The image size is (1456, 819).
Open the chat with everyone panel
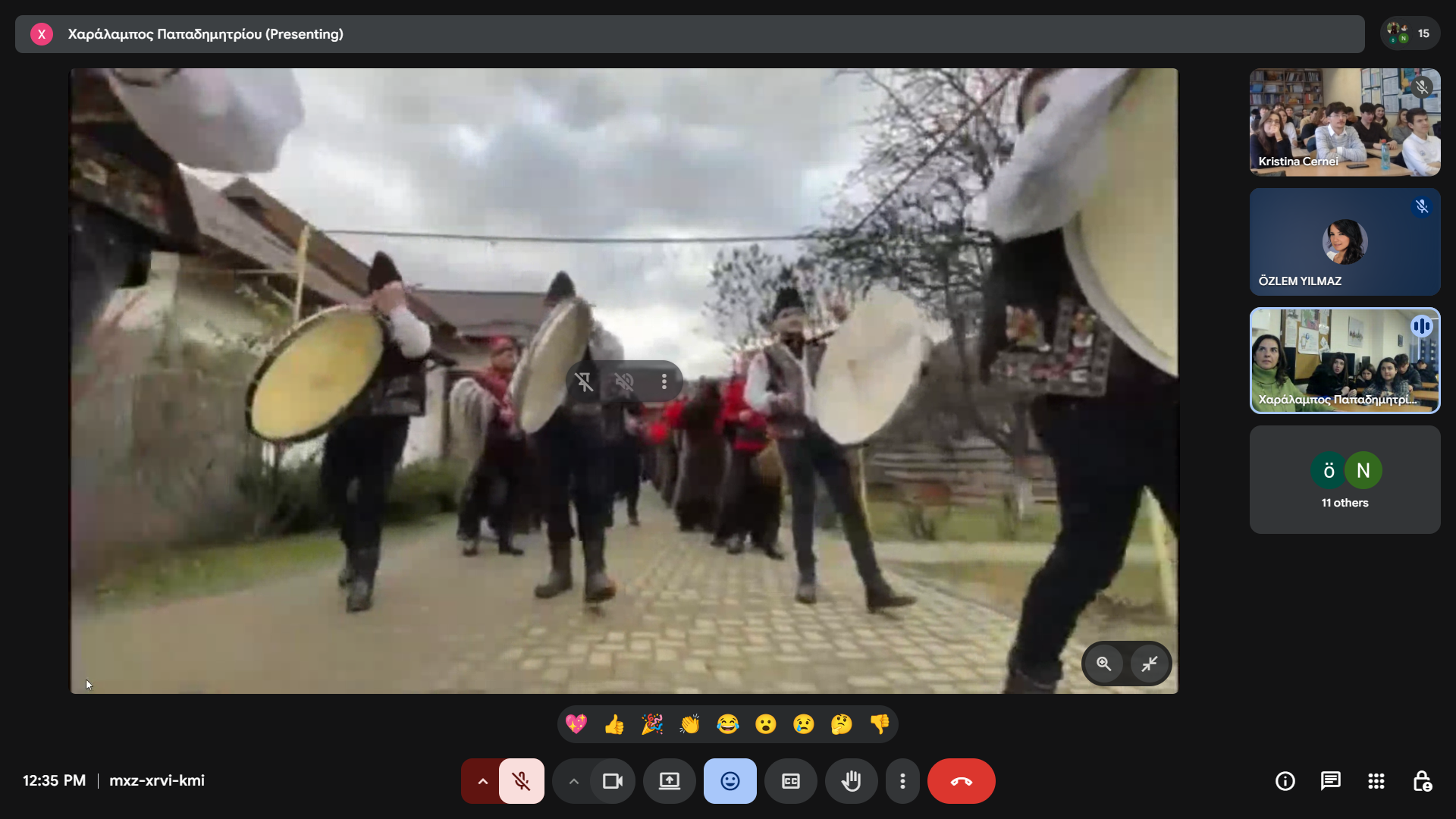point(1330,781)
